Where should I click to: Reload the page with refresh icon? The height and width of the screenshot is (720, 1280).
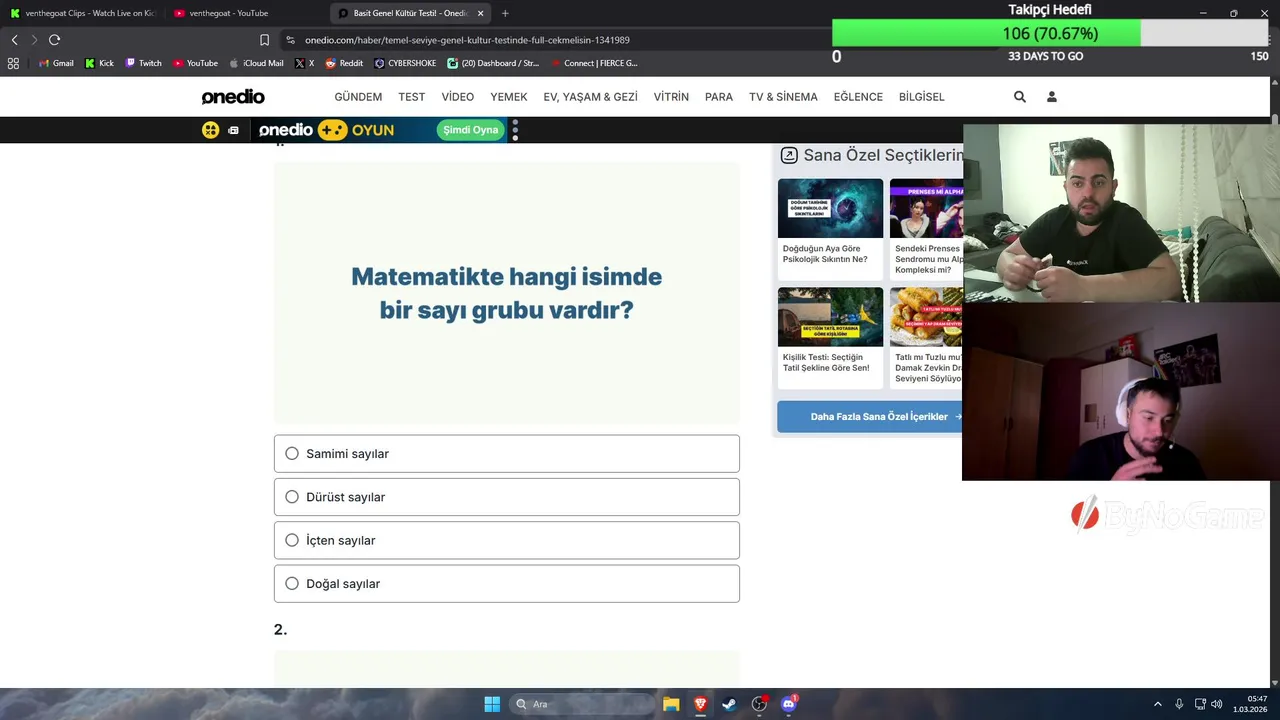coord(54,40)
